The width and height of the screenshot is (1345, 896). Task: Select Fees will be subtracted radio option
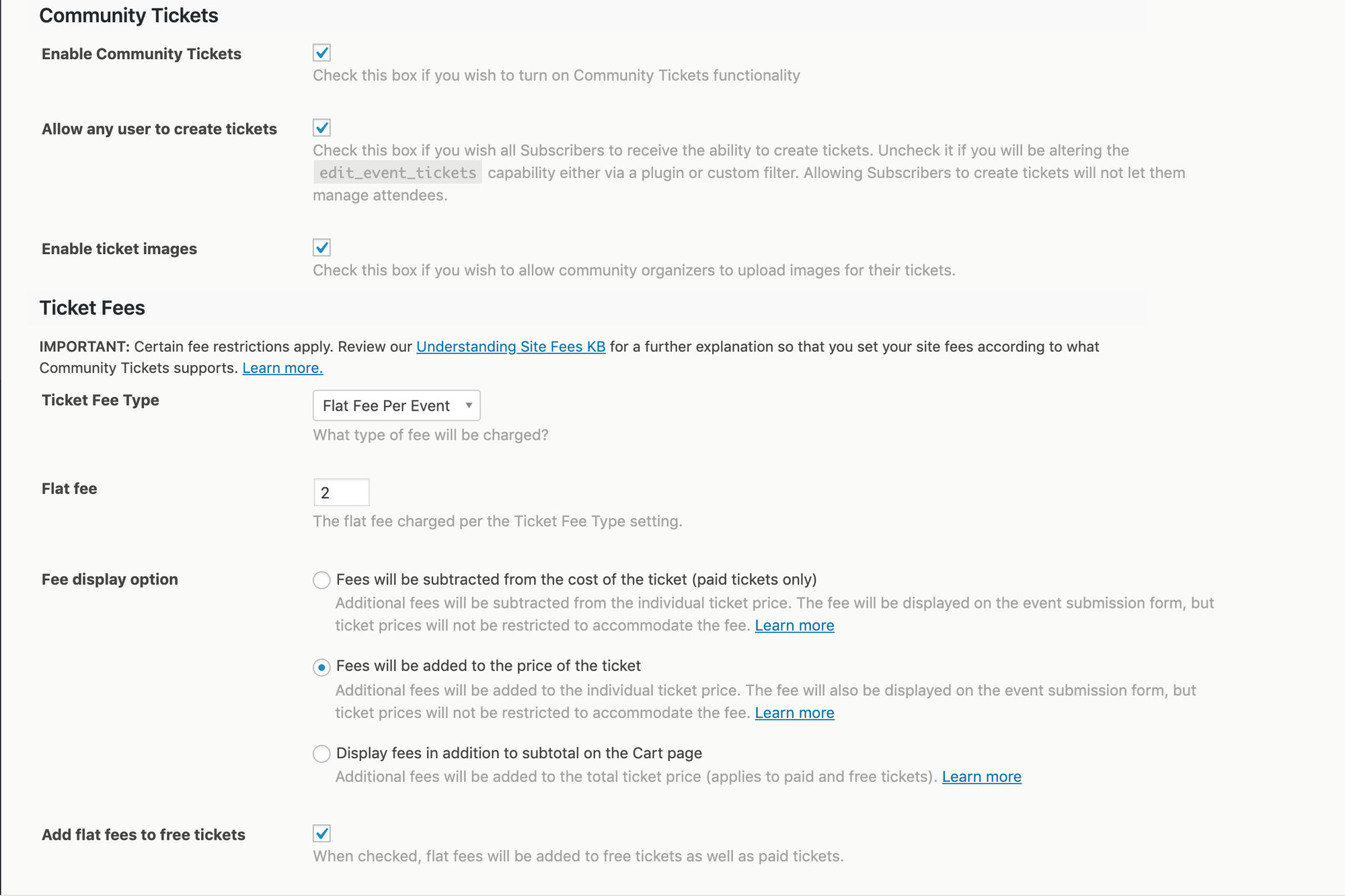[321, 580]
